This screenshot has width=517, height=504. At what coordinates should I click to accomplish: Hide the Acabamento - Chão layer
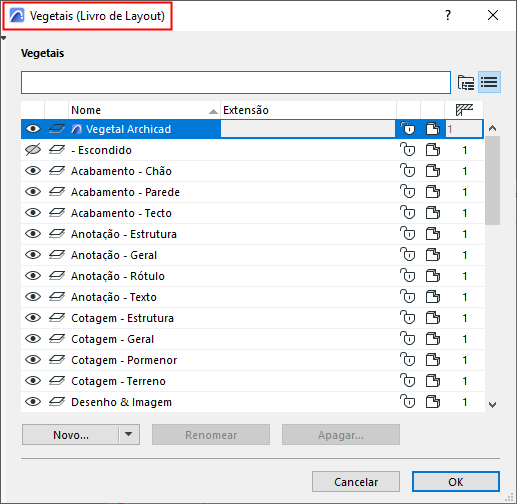pos(33,171)
